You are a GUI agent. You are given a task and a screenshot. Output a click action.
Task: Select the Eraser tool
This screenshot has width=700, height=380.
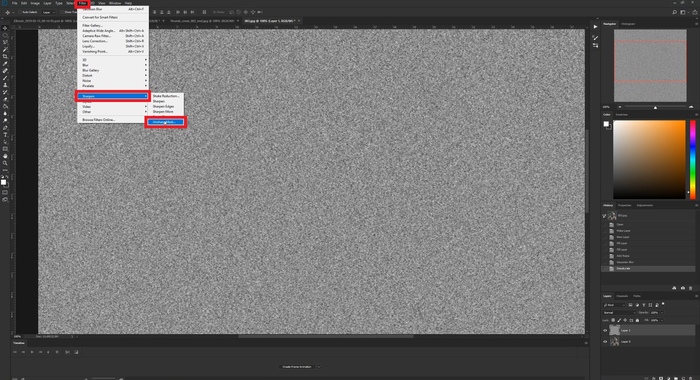[5, 99]
